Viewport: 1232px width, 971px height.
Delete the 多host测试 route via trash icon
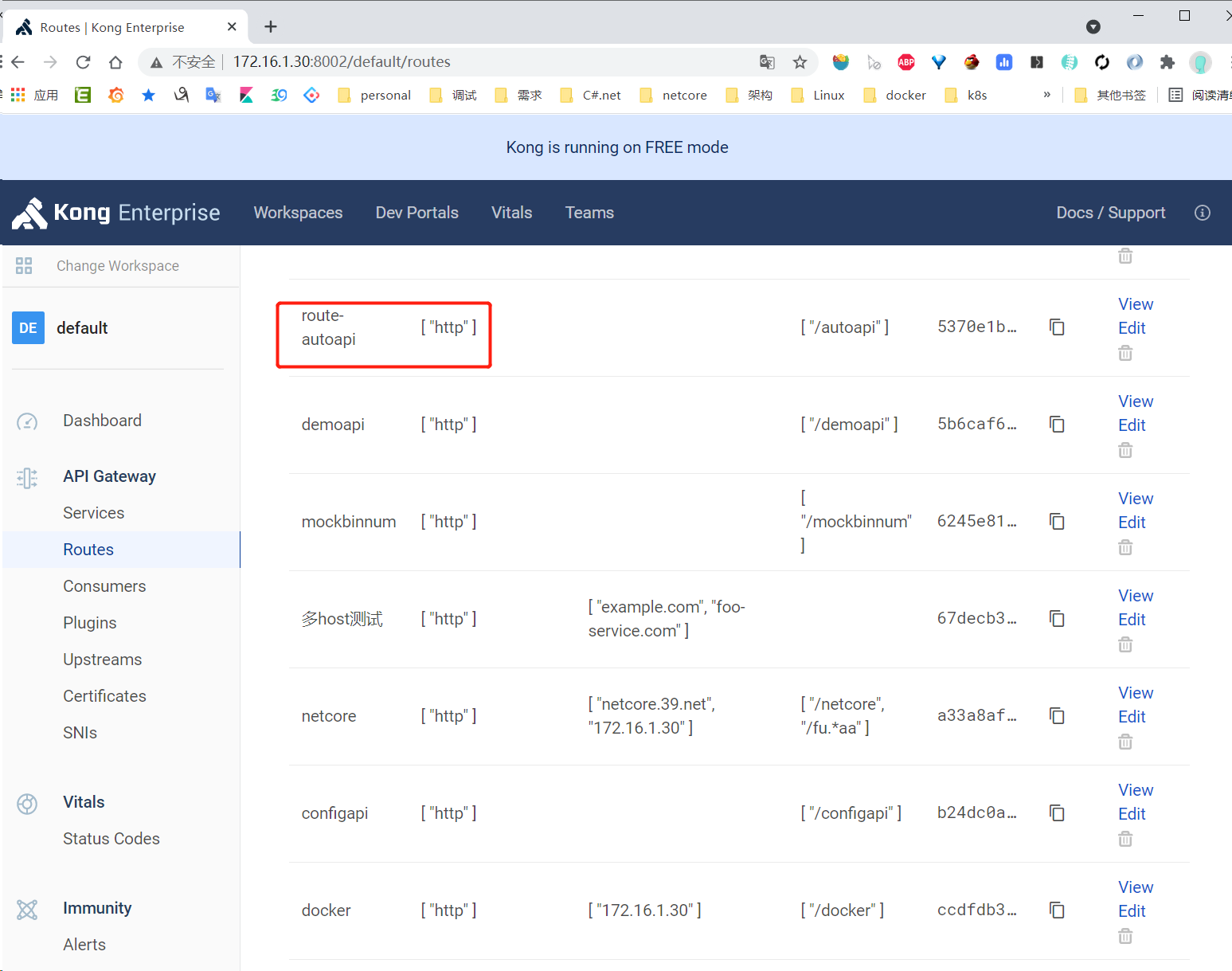tap(1125, 644)
